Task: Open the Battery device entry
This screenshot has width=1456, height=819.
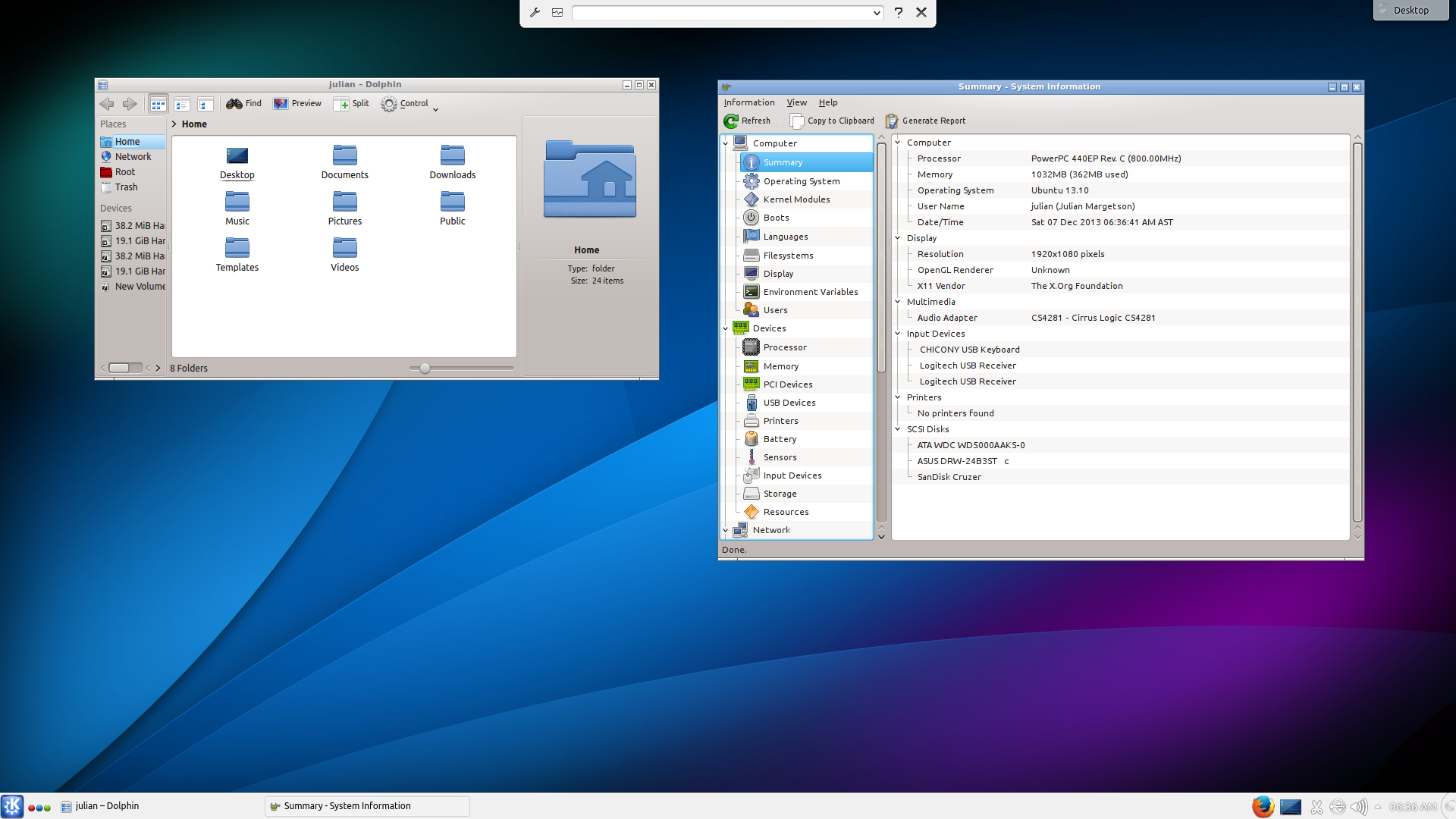Action: pyautogui.click(x=780, y=439)
